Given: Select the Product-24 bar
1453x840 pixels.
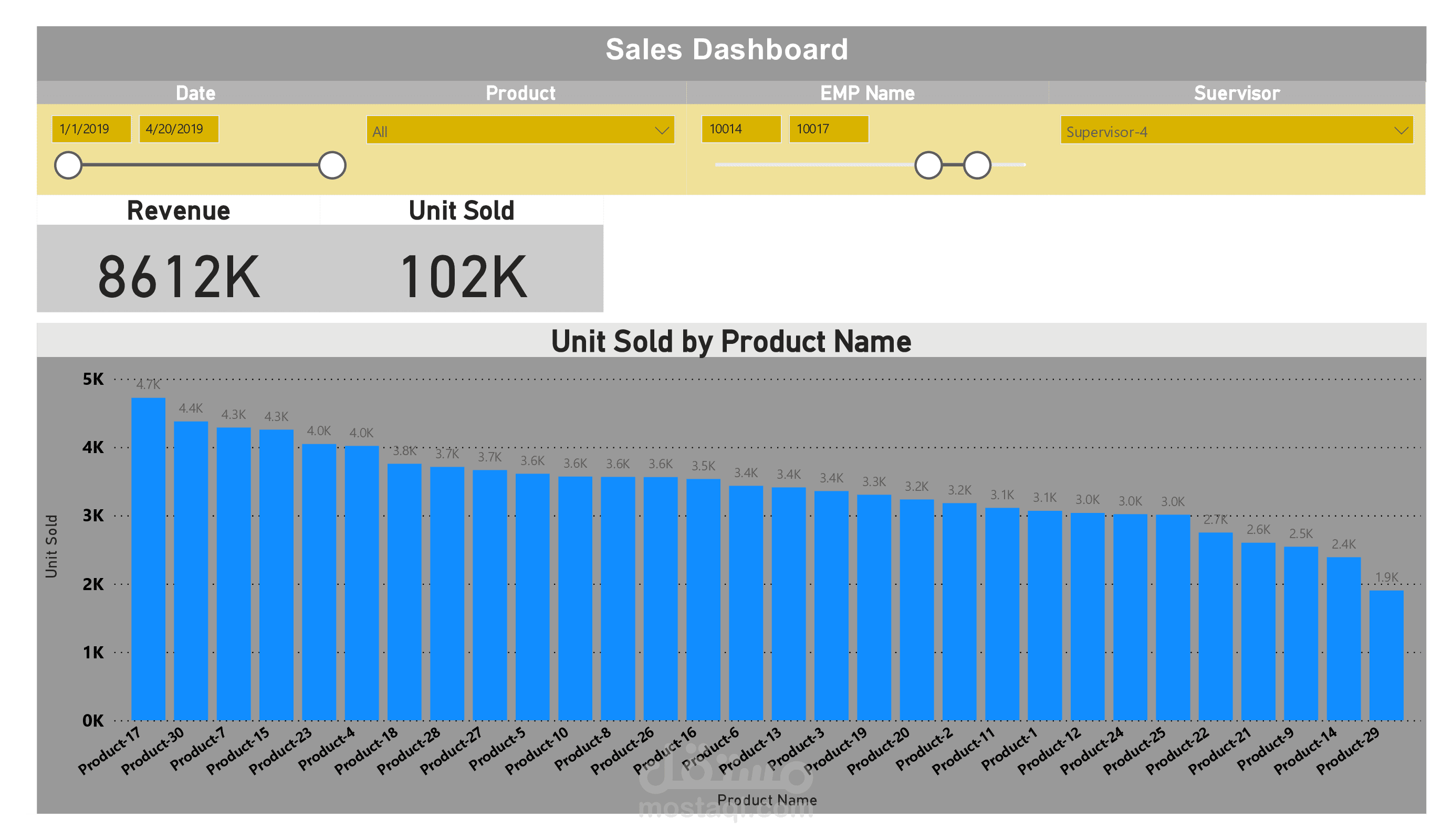Looking at the screenshot, I should pyautogui.click(x=1130, y=617).
